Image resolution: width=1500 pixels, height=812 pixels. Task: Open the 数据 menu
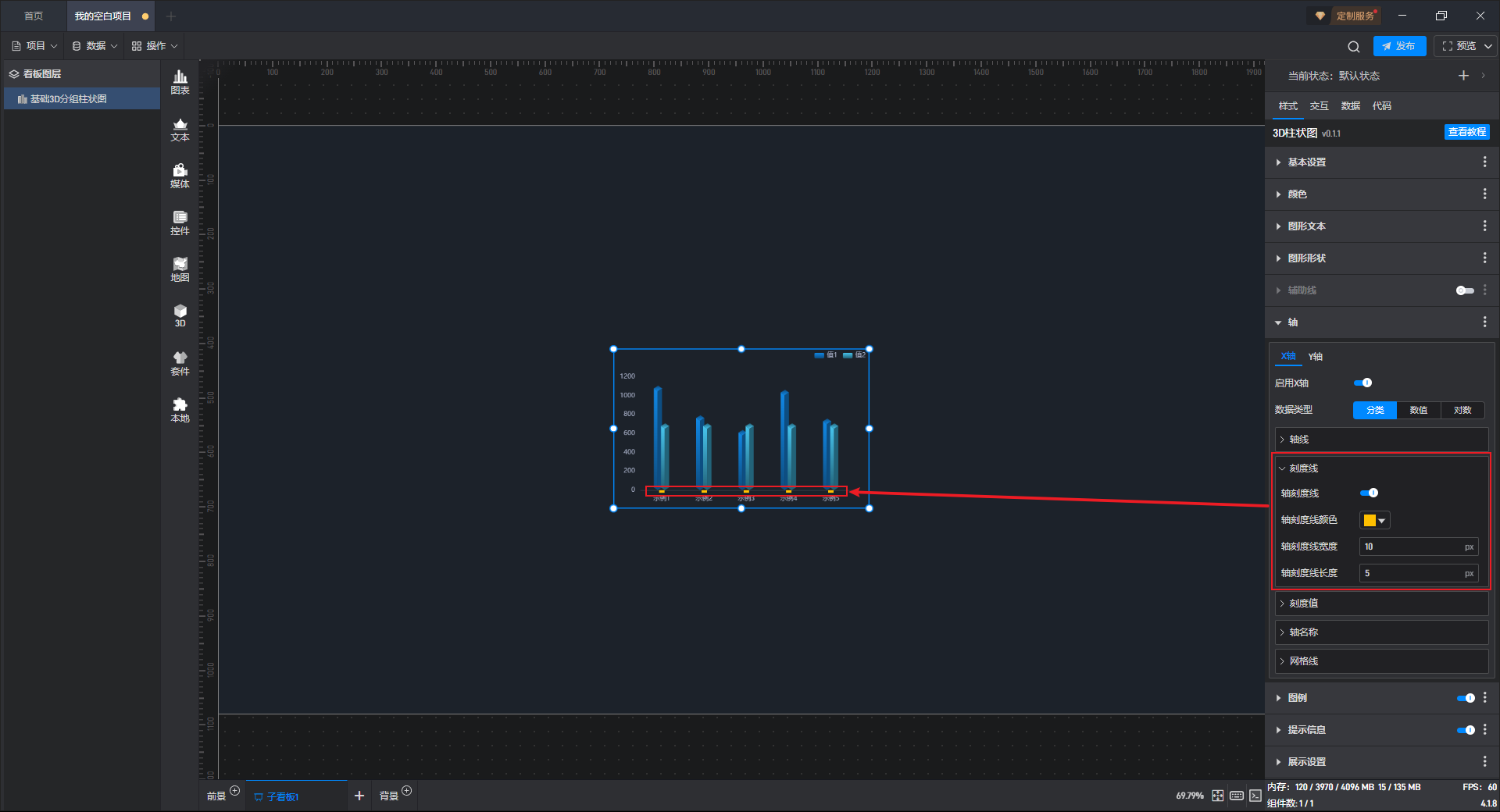coord(95,46)
